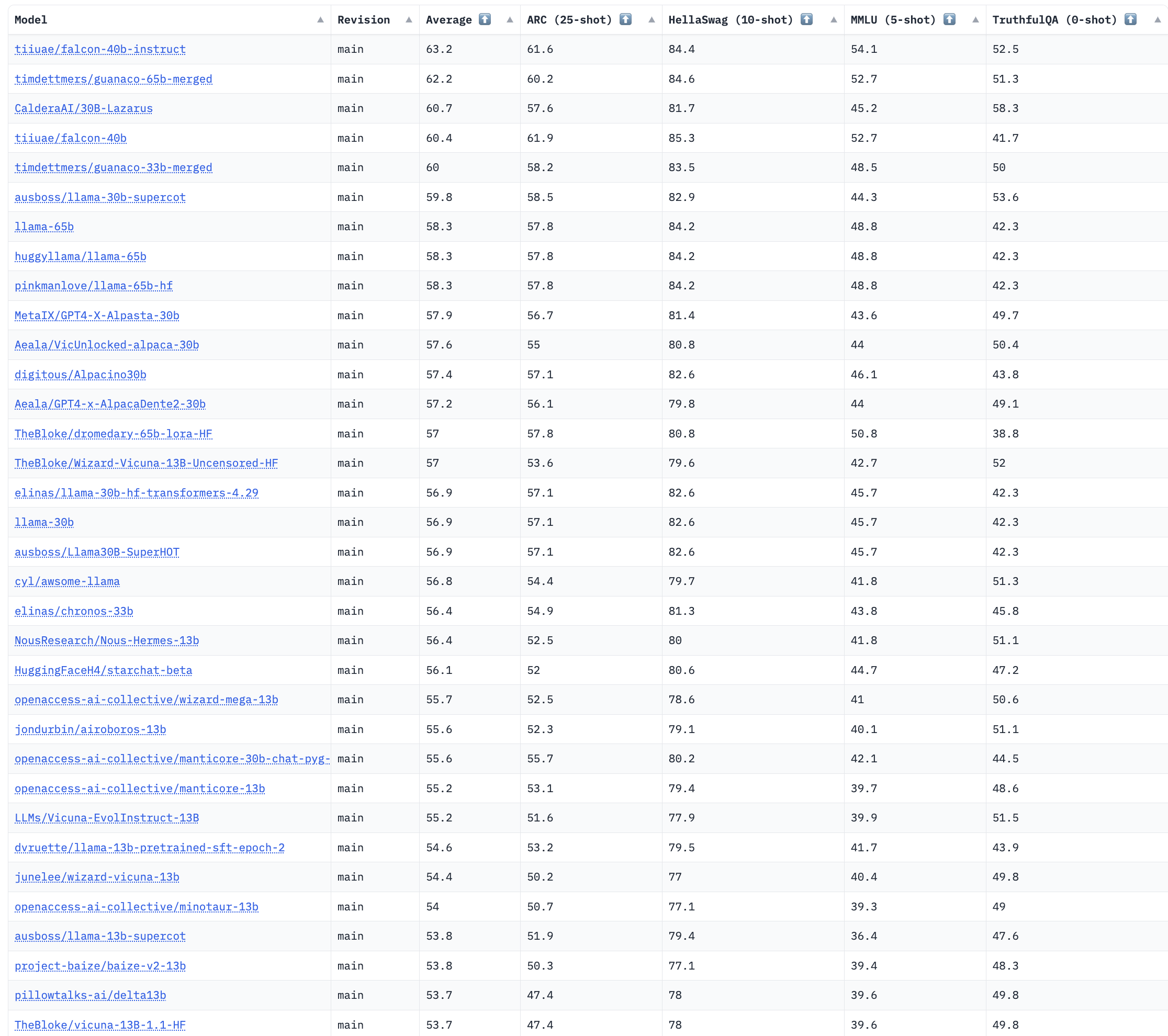Open TheBloke/vicuna-13B-1.1-HF link

pos(100,1025)
